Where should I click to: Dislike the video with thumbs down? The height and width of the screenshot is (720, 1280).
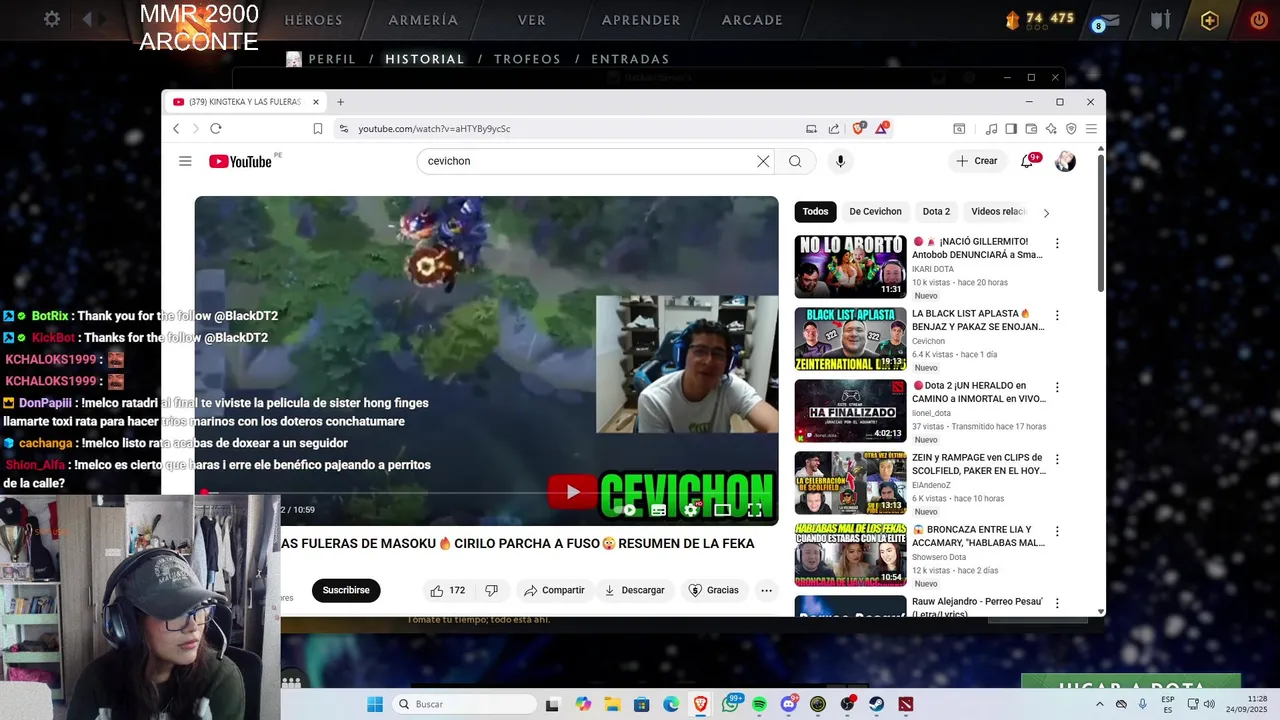point(491,590)
